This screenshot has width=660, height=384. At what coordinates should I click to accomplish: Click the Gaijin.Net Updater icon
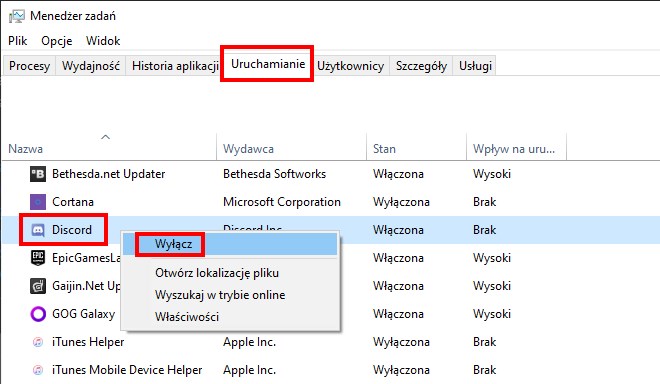38,286
